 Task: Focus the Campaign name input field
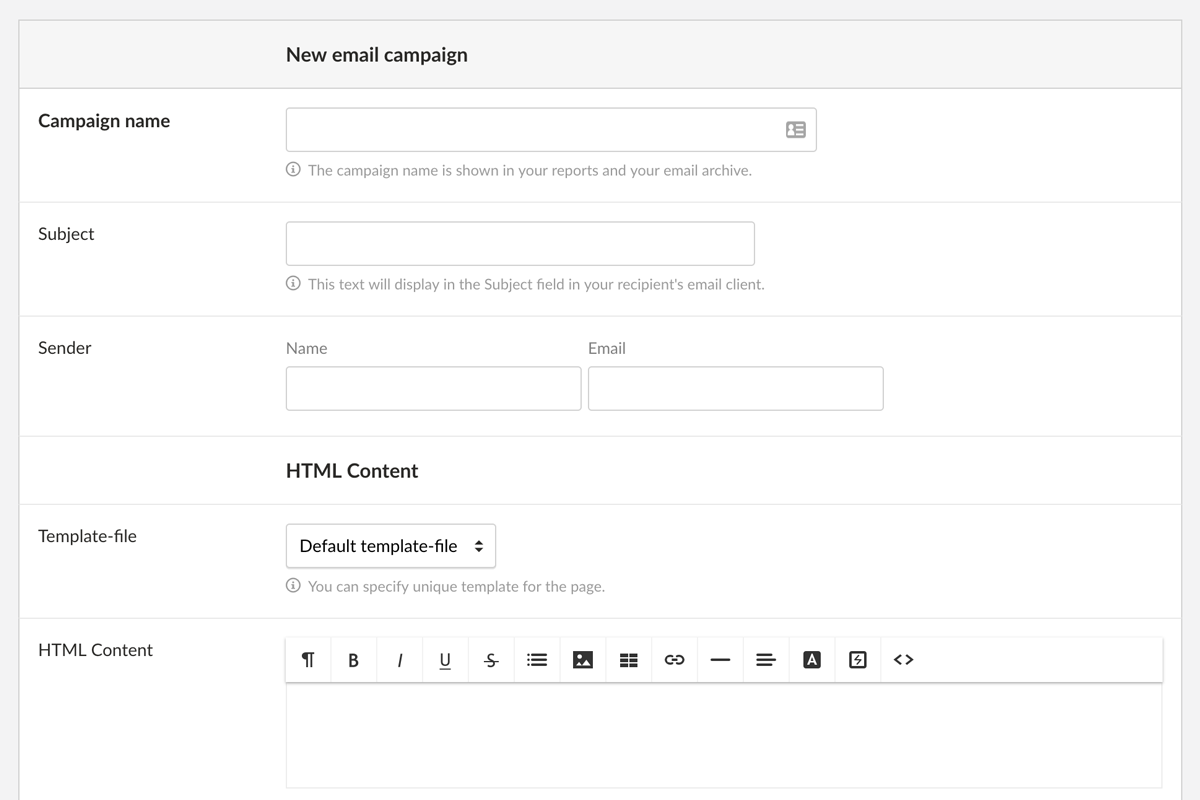(x=530, y=130)
